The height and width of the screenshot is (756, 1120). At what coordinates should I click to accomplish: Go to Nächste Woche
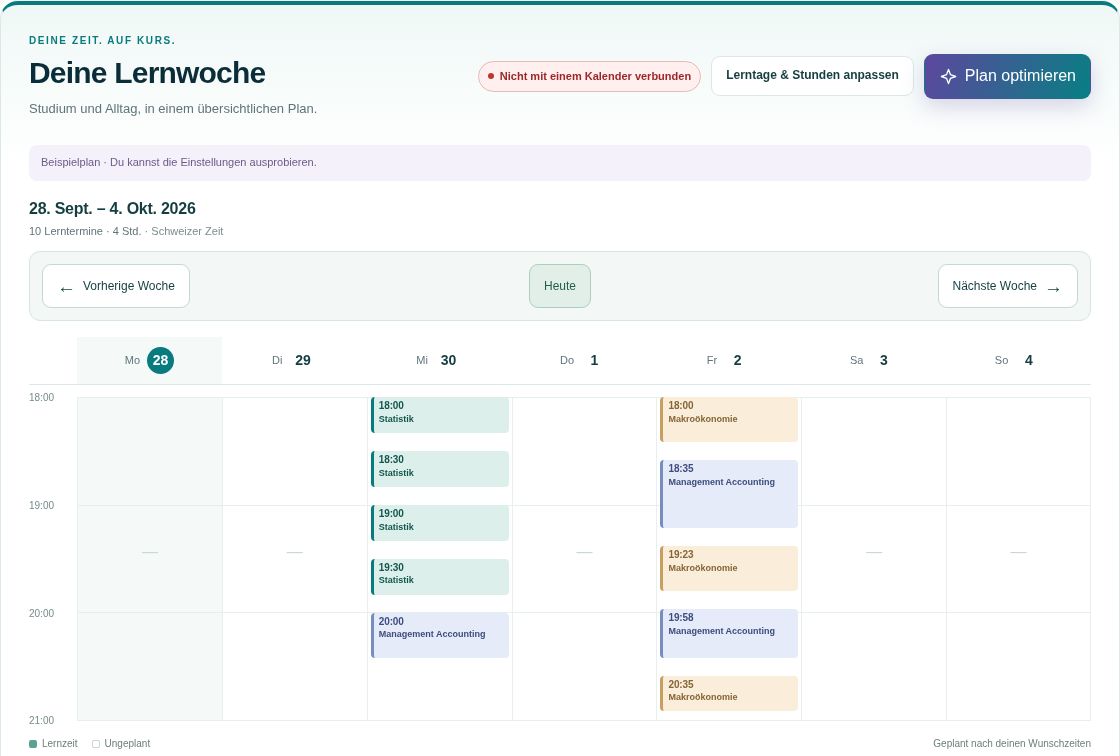click(1007, 286)
